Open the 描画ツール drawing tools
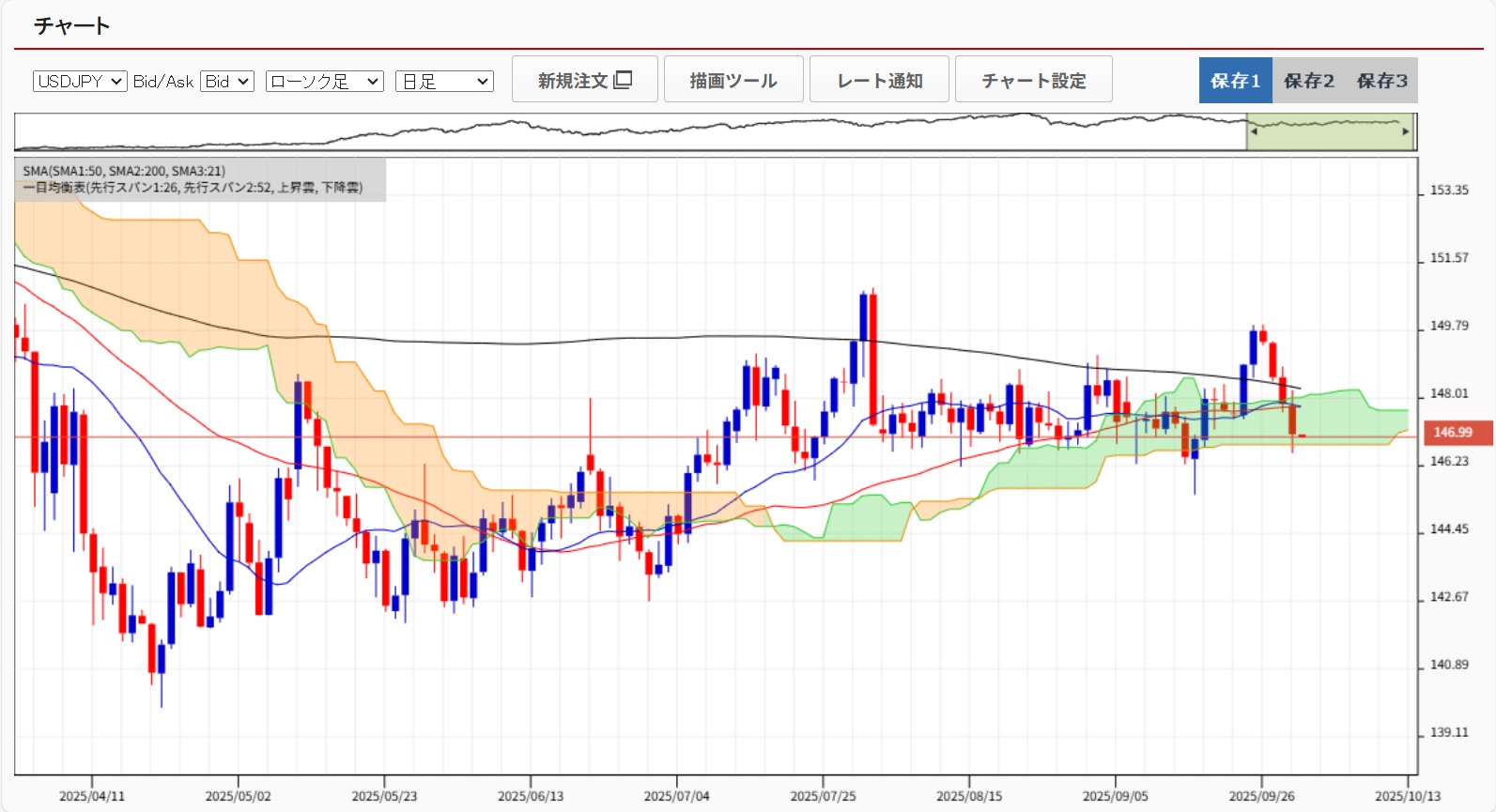1496x812 pixels. 733,80
